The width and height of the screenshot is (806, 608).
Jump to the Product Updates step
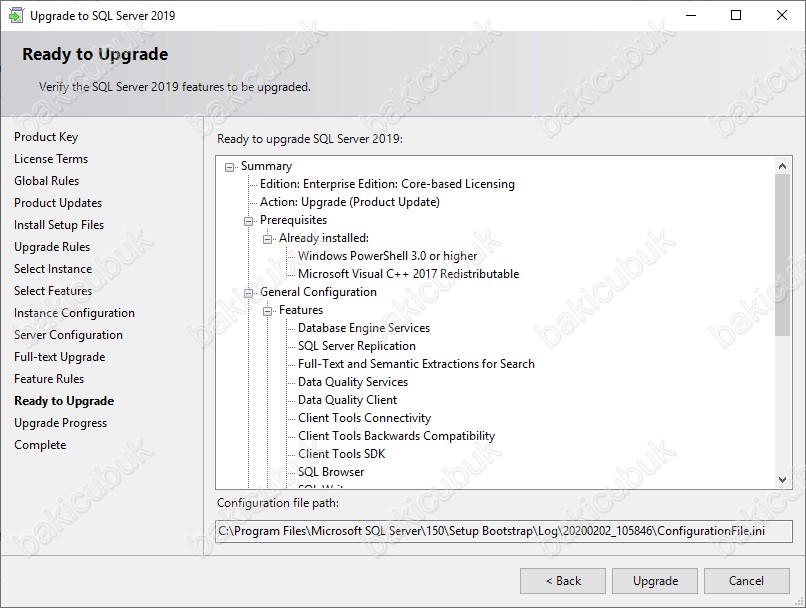pos(58,203)
